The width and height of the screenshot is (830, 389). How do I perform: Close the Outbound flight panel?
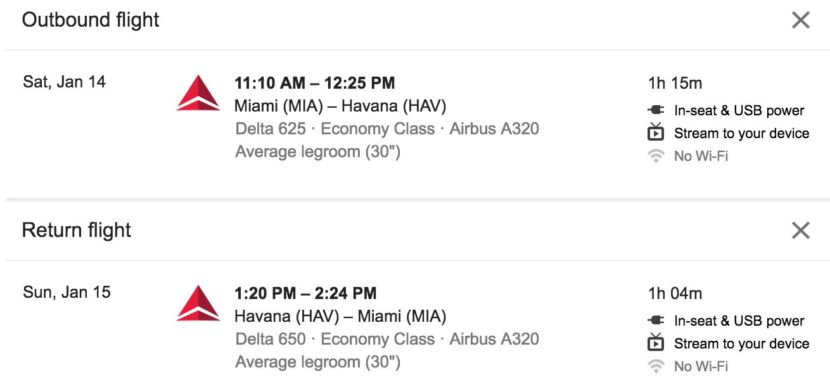800,20
